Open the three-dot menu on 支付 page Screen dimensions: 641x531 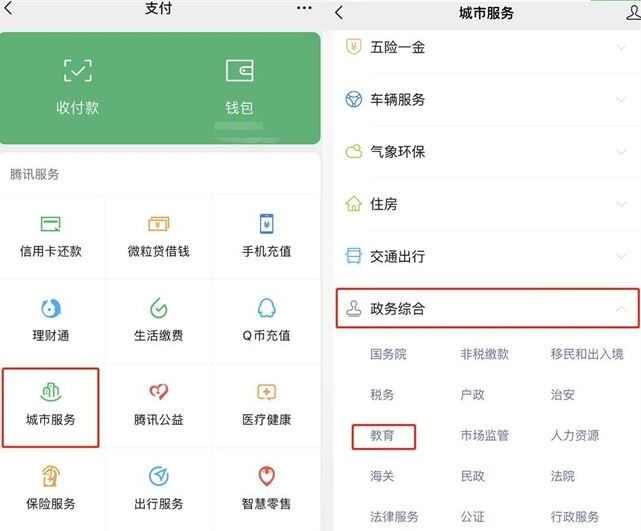pyautogui.click(x=304, y=8)
